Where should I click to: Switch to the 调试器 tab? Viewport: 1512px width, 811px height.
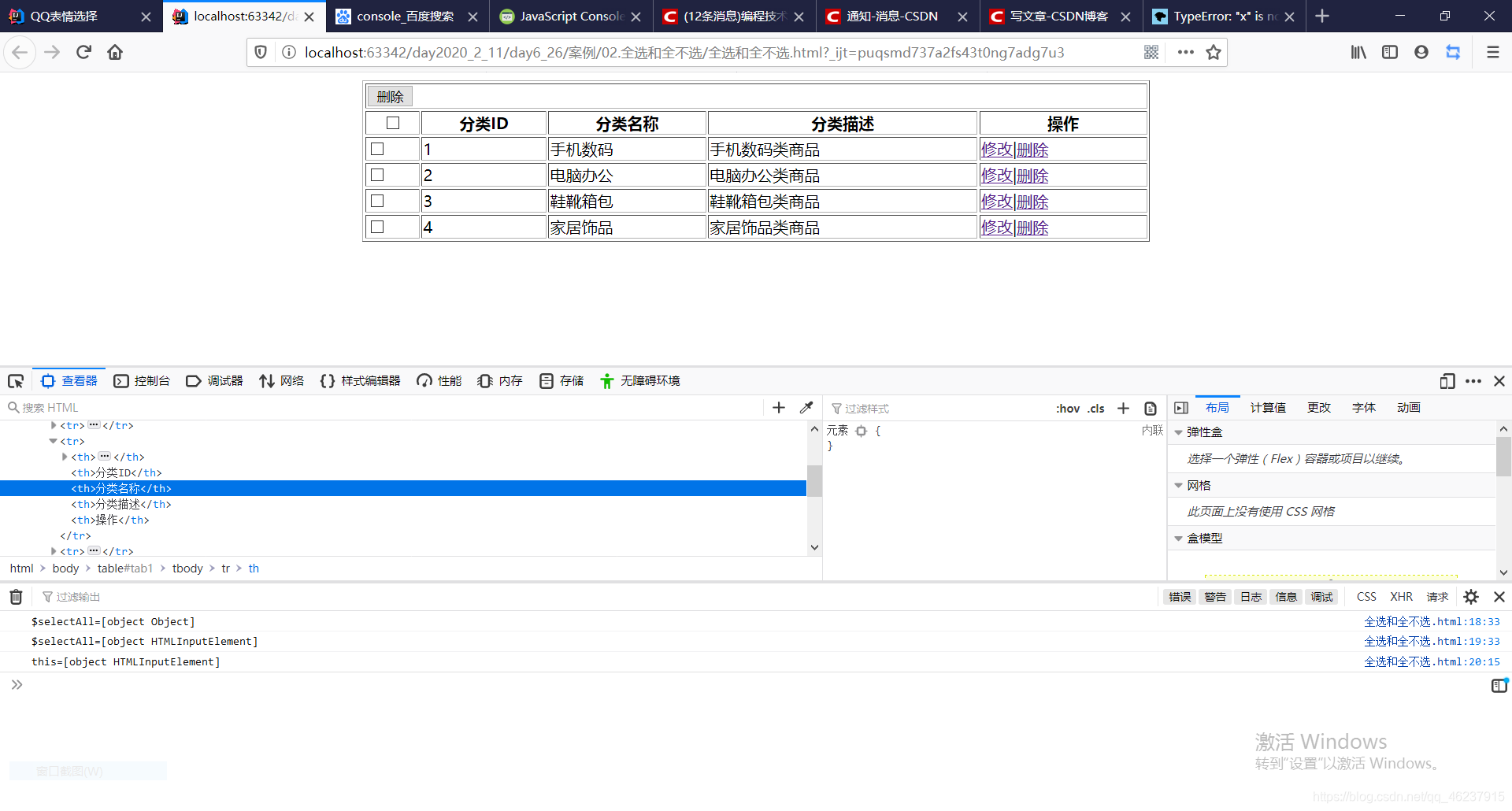click(x=214, y=381)
